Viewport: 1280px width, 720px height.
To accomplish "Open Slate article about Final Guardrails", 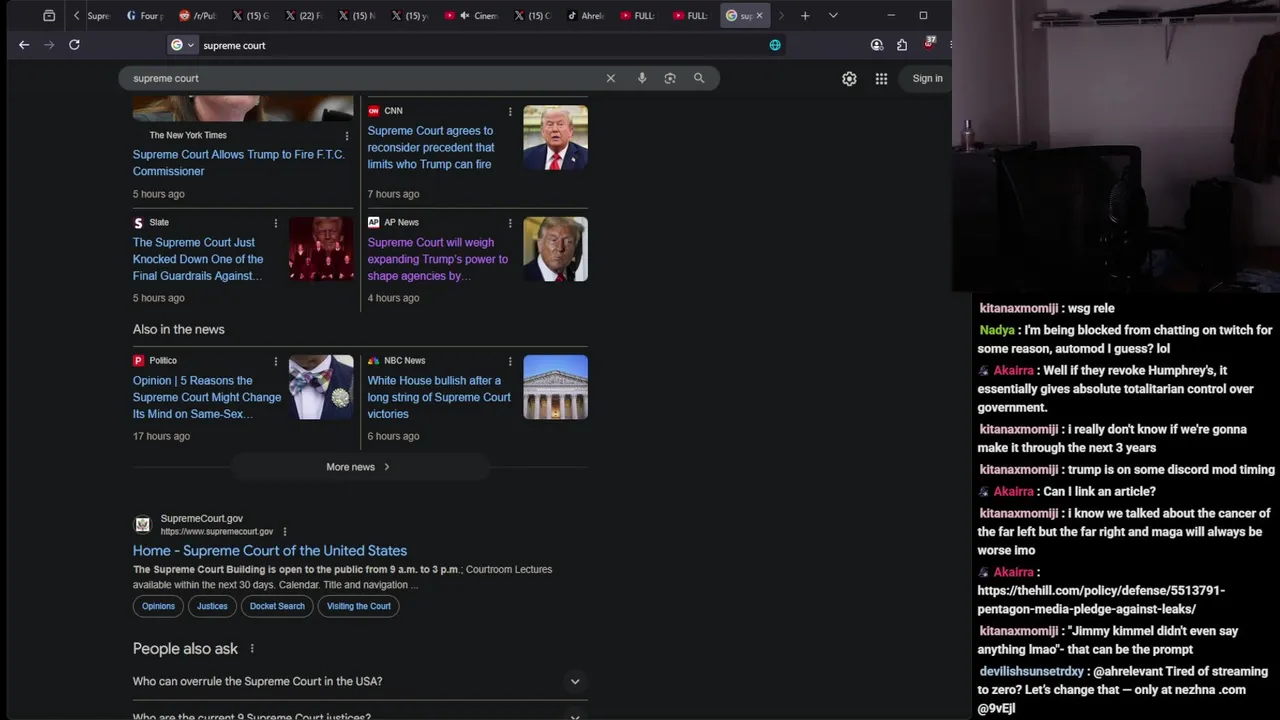I will click(198, 259).
